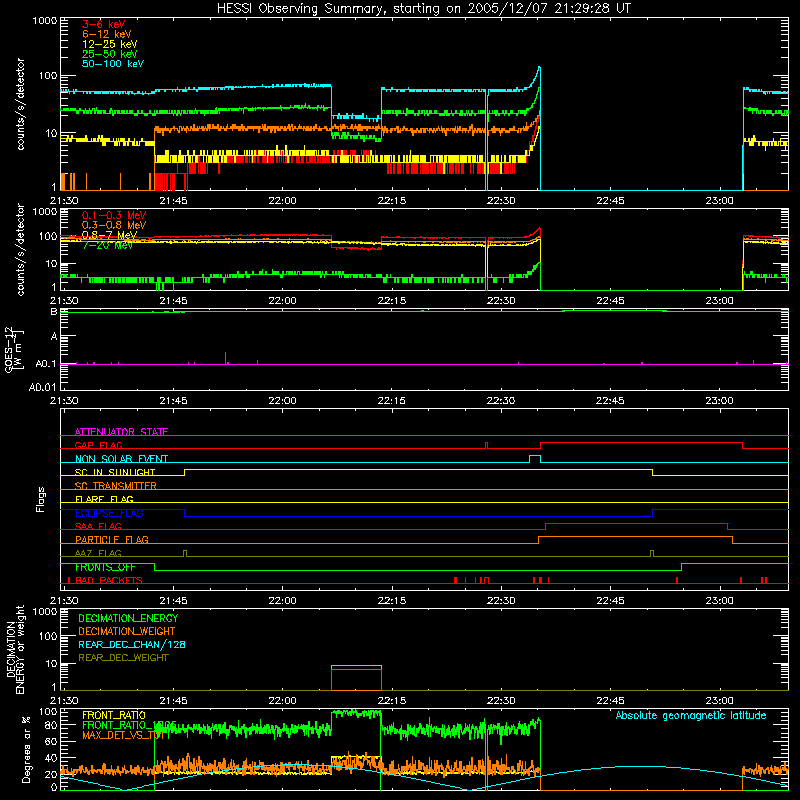Click the 0.1-0.3 MeV legend label

click(x=114, y=215)
